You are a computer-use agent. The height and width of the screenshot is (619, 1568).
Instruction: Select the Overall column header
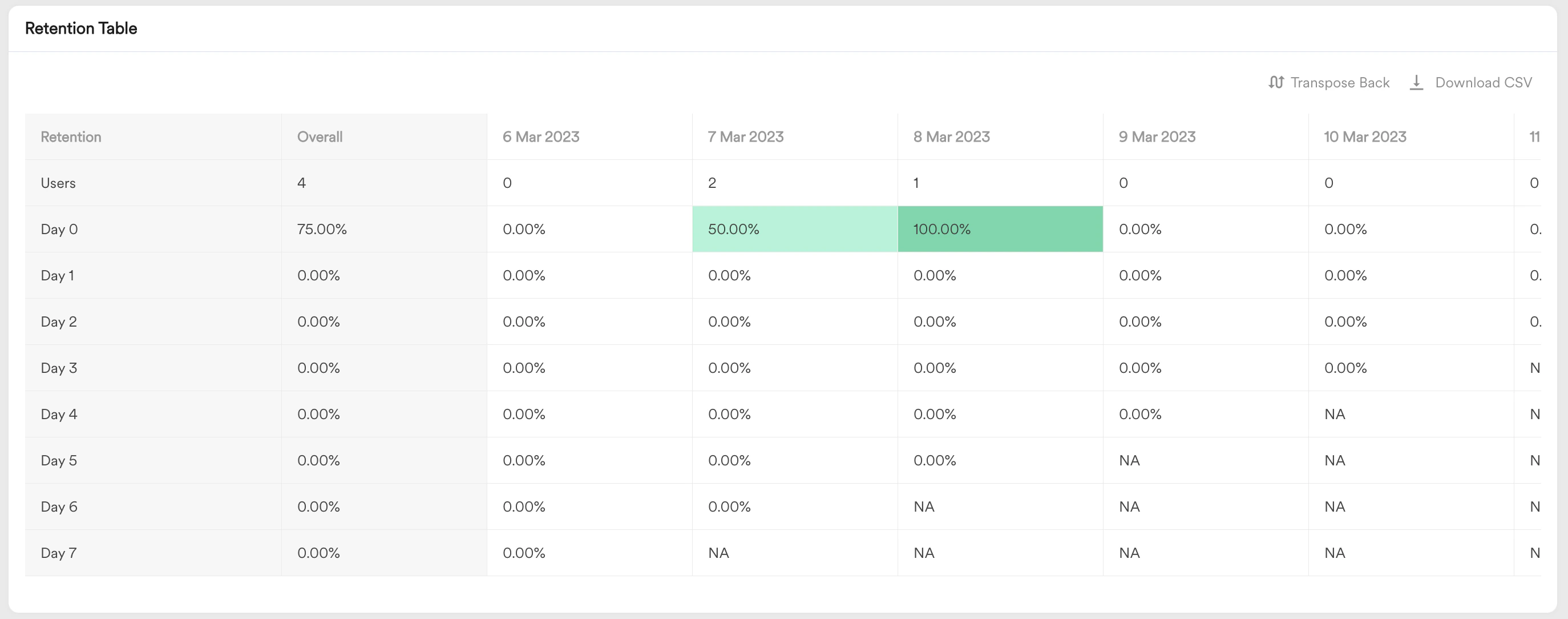click(320, 136)
